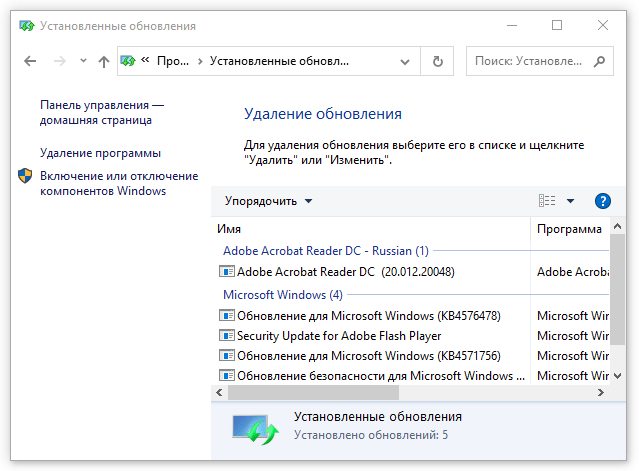Select 'Установленные обновл...' breadcrumb
The image size is (639, 471).
279,61
